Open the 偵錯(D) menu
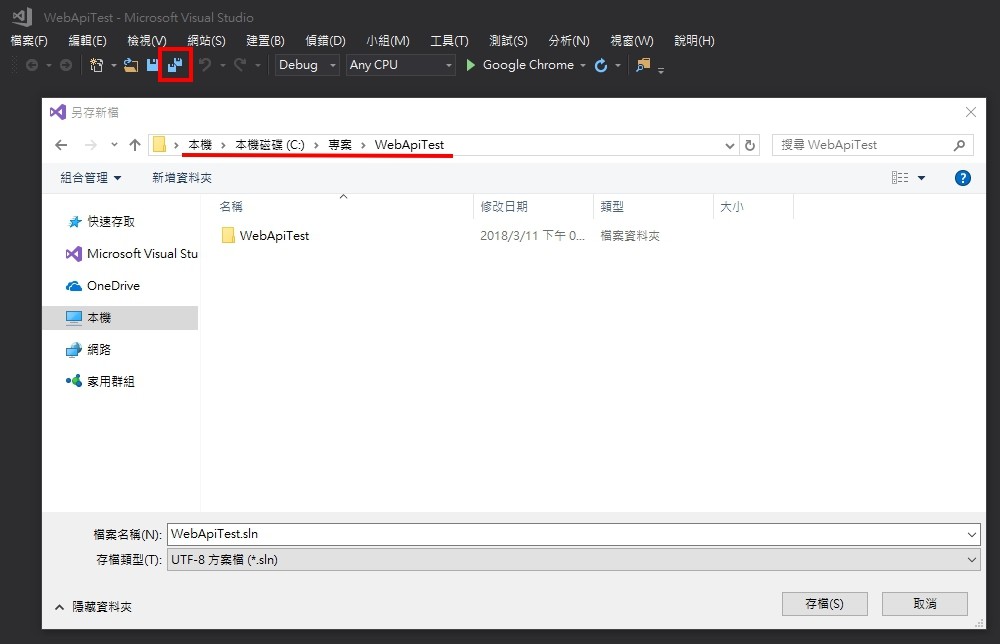Image resolution: width=1000 pixels, height=644 pixels. [x=325, y=41]
